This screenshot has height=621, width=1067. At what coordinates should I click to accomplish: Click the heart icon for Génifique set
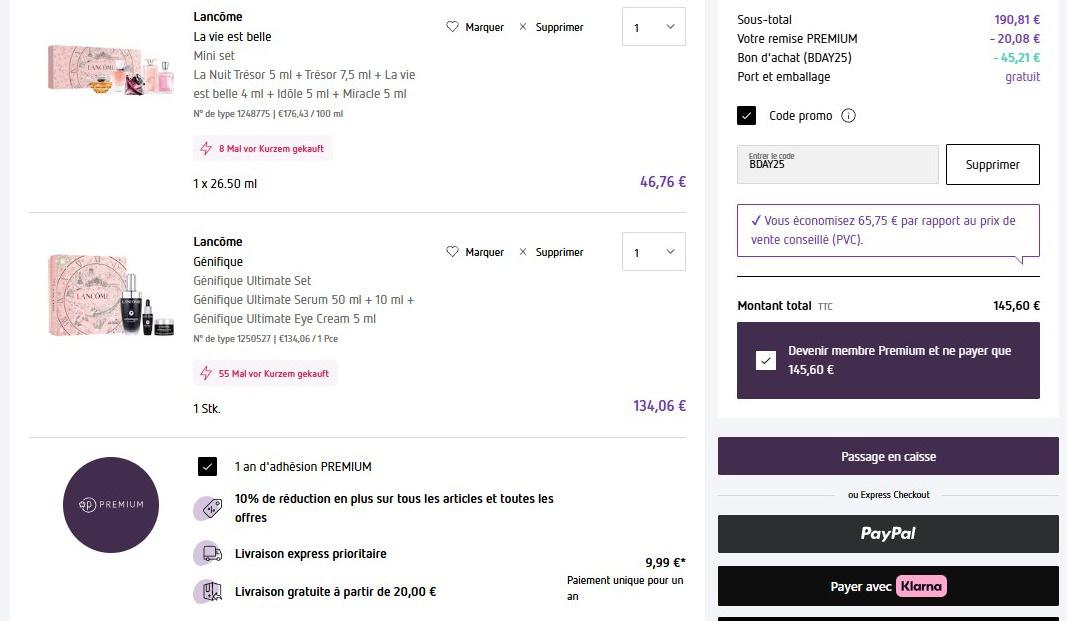[452, 252]
